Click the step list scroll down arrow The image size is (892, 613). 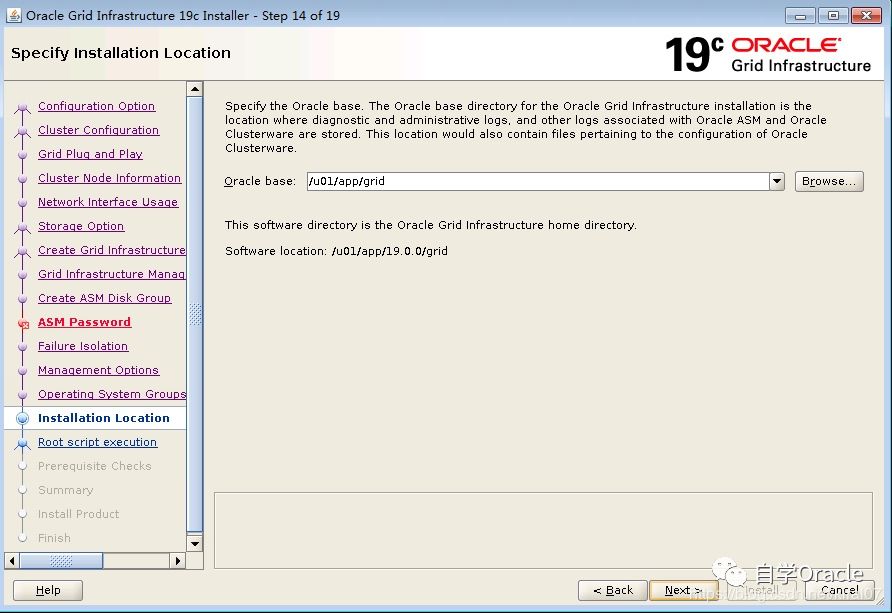[x=195, y=544]
